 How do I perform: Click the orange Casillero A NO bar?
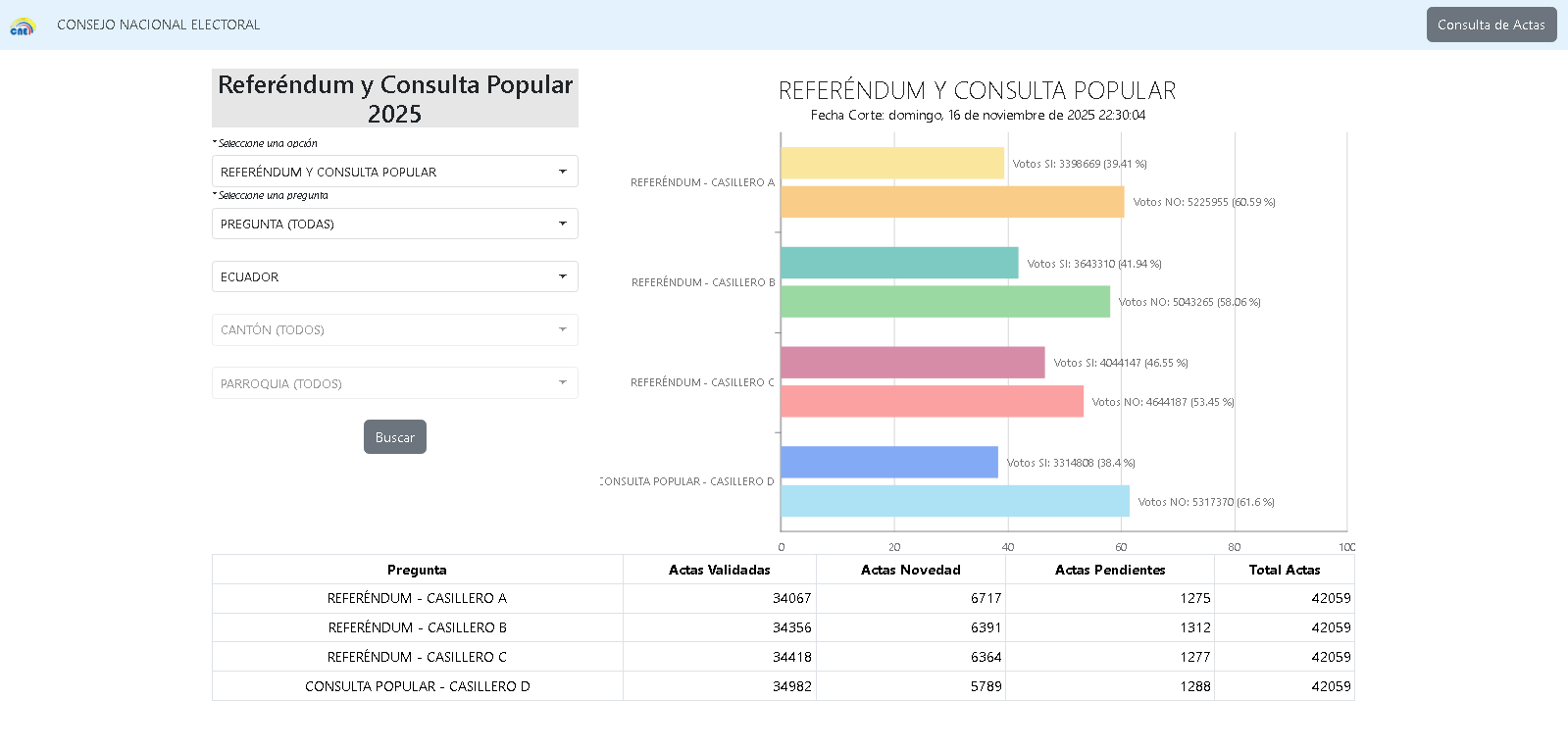pyautogui.click(x=952, y=202)
